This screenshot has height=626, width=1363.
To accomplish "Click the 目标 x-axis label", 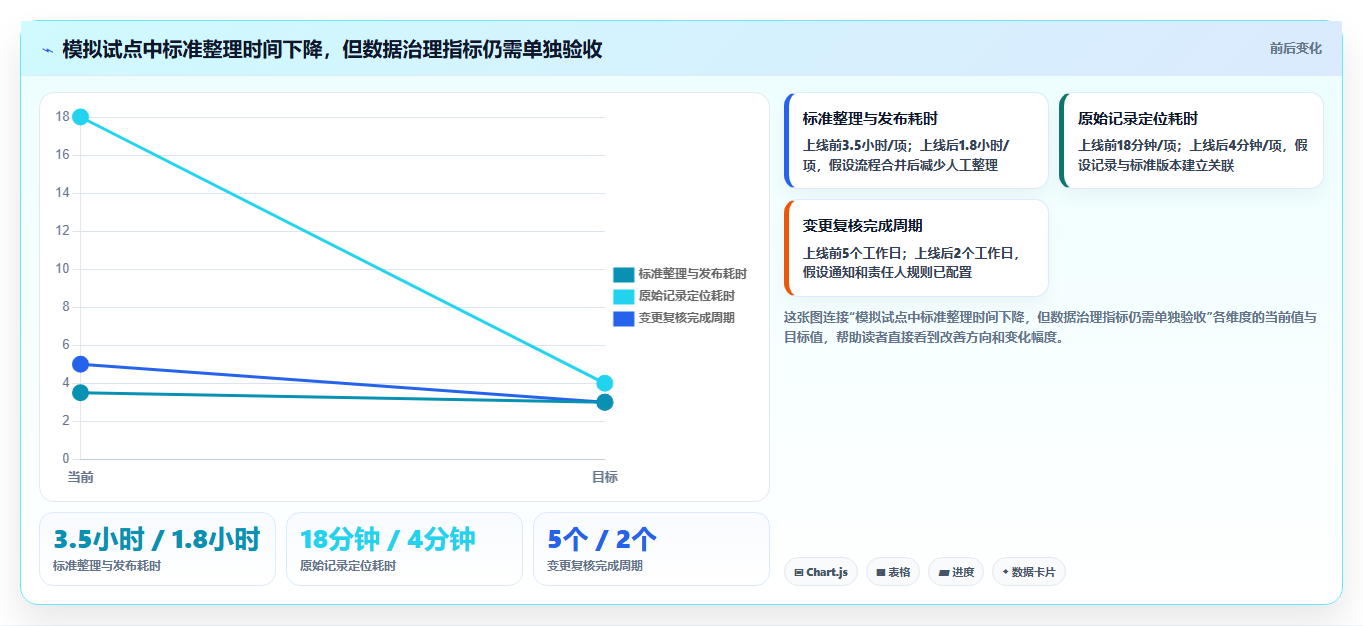I will point(604,477).
